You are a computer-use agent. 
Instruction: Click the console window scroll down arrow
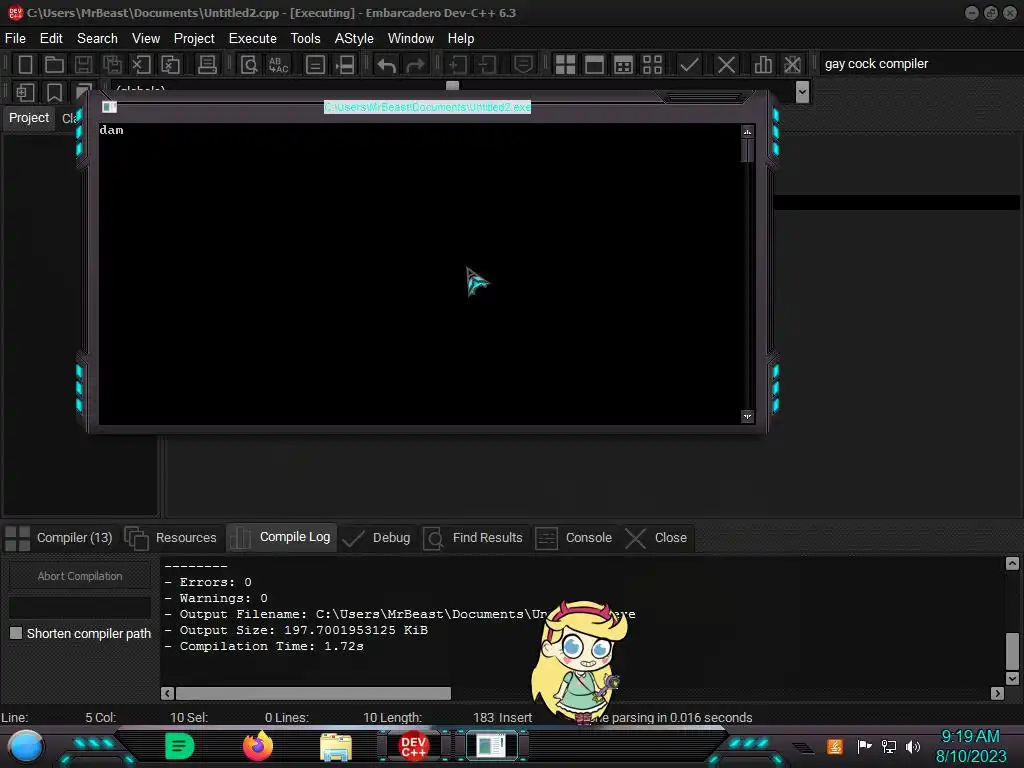(748, 417)
